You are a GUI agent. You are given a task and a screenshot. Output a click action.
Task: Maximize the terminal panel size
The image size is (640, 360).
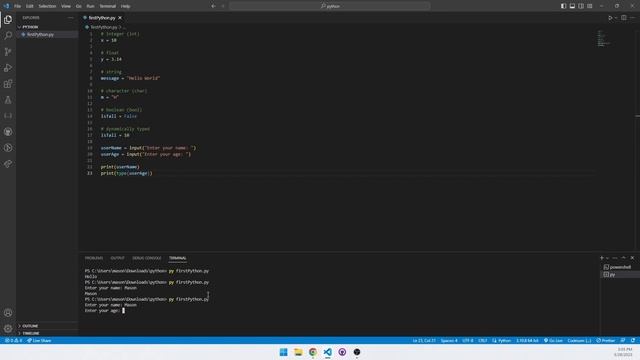point(623,258)
